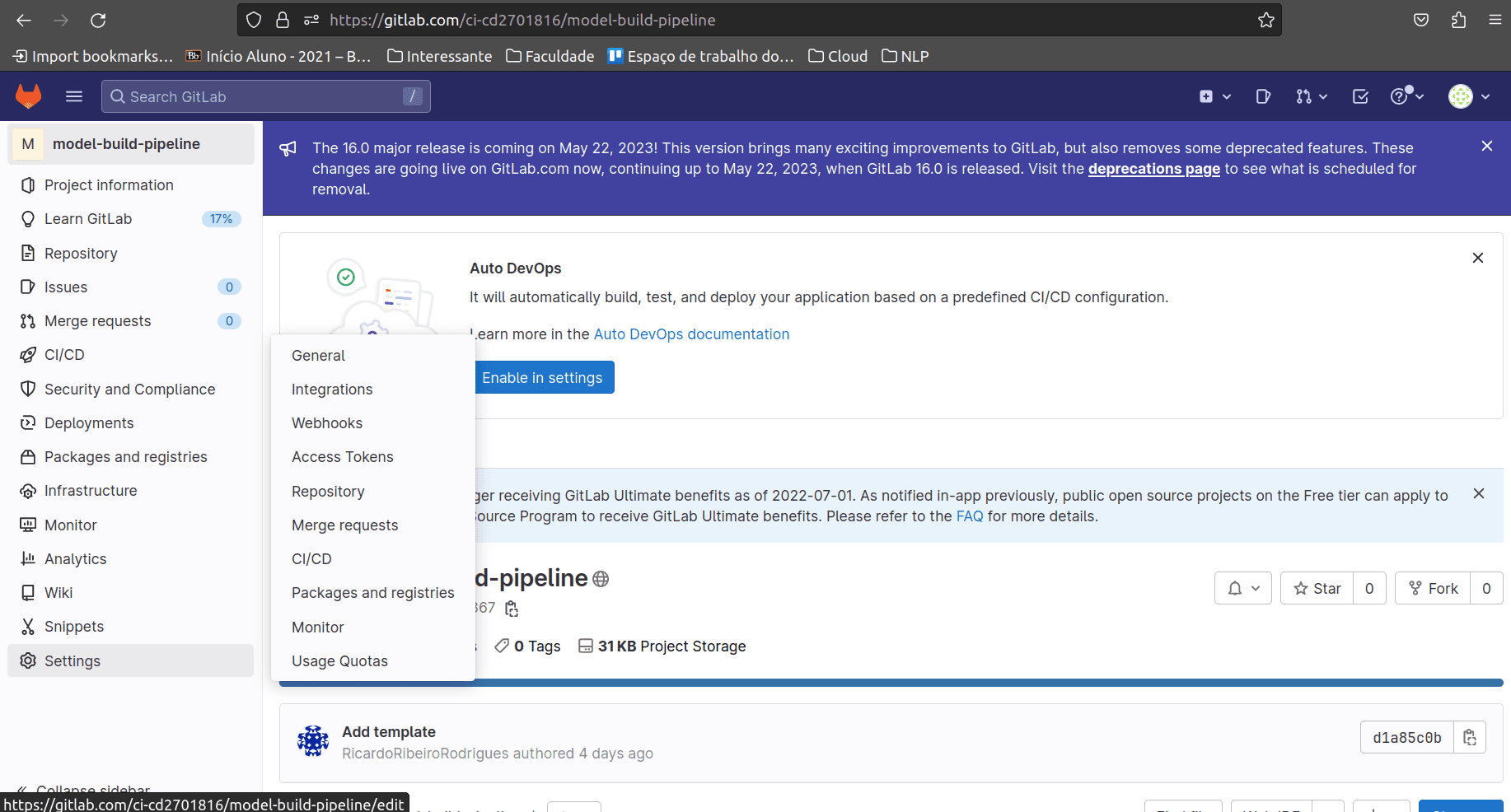Screen dimensions: 1511x812
Task: Open Deployments sidebar item
Action: tap(131, 422)
